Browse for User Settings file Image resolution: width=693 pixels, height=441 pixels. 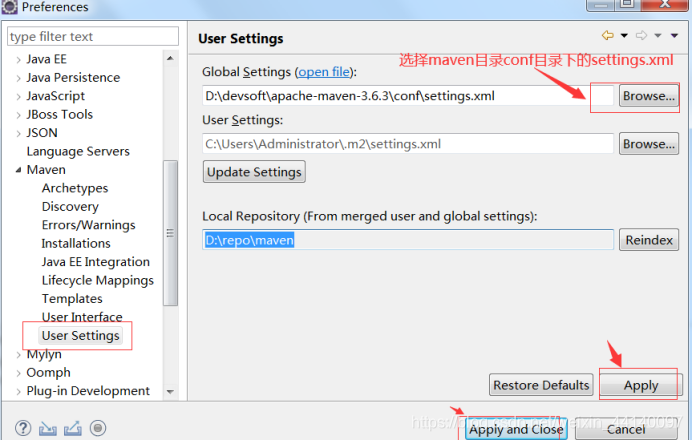point(648,144)
